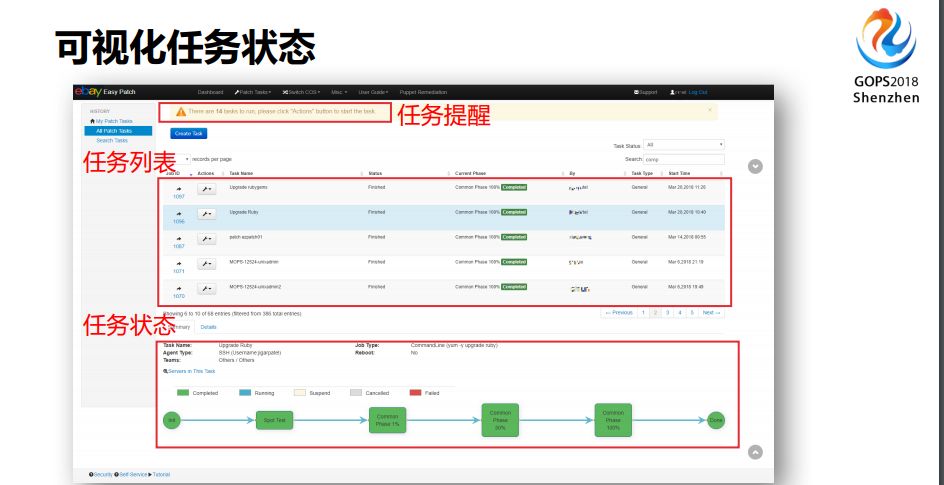The width and height of the screenshot is (944, 485).
Task: Click the Running blue legend swatch
Action: click(245, 393)
